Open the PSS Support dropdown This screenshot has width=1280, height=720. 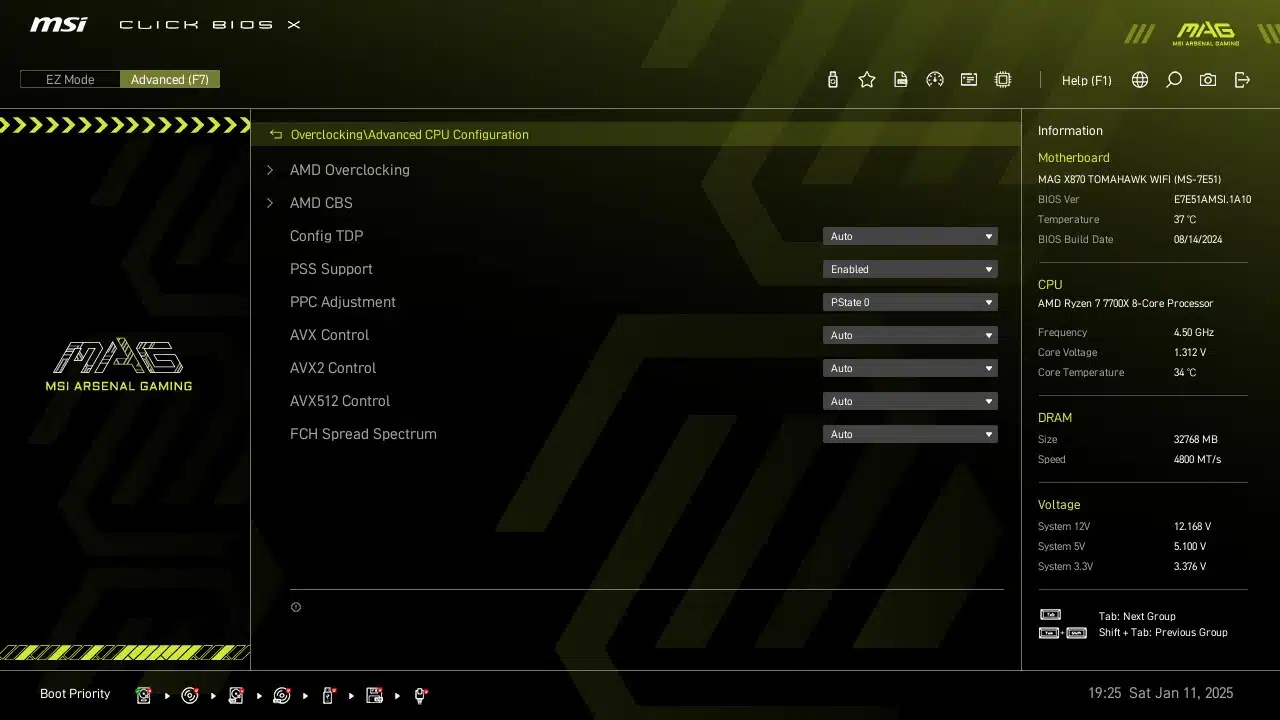pyautogui.click(x=910, y=269)
